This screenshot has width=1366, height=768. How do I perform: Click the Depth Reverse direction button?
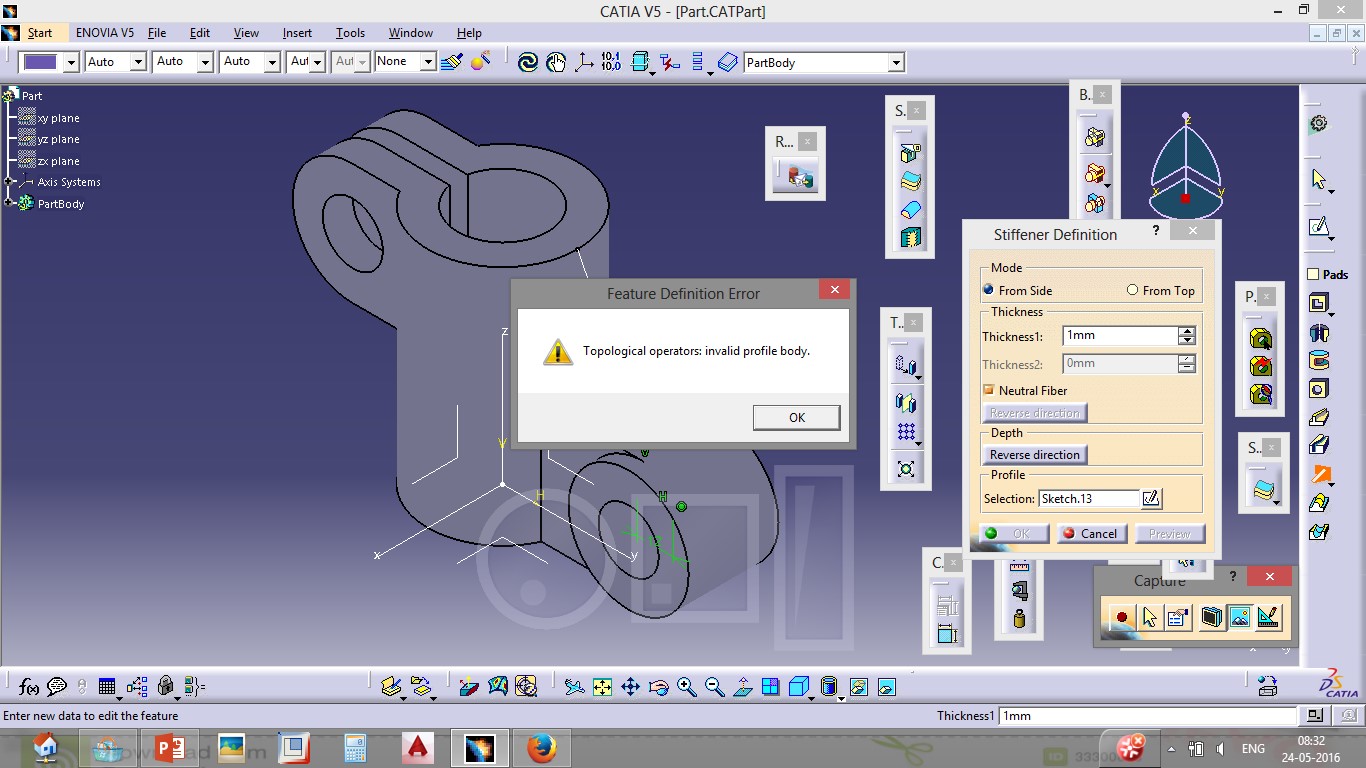click(1034, 455)
